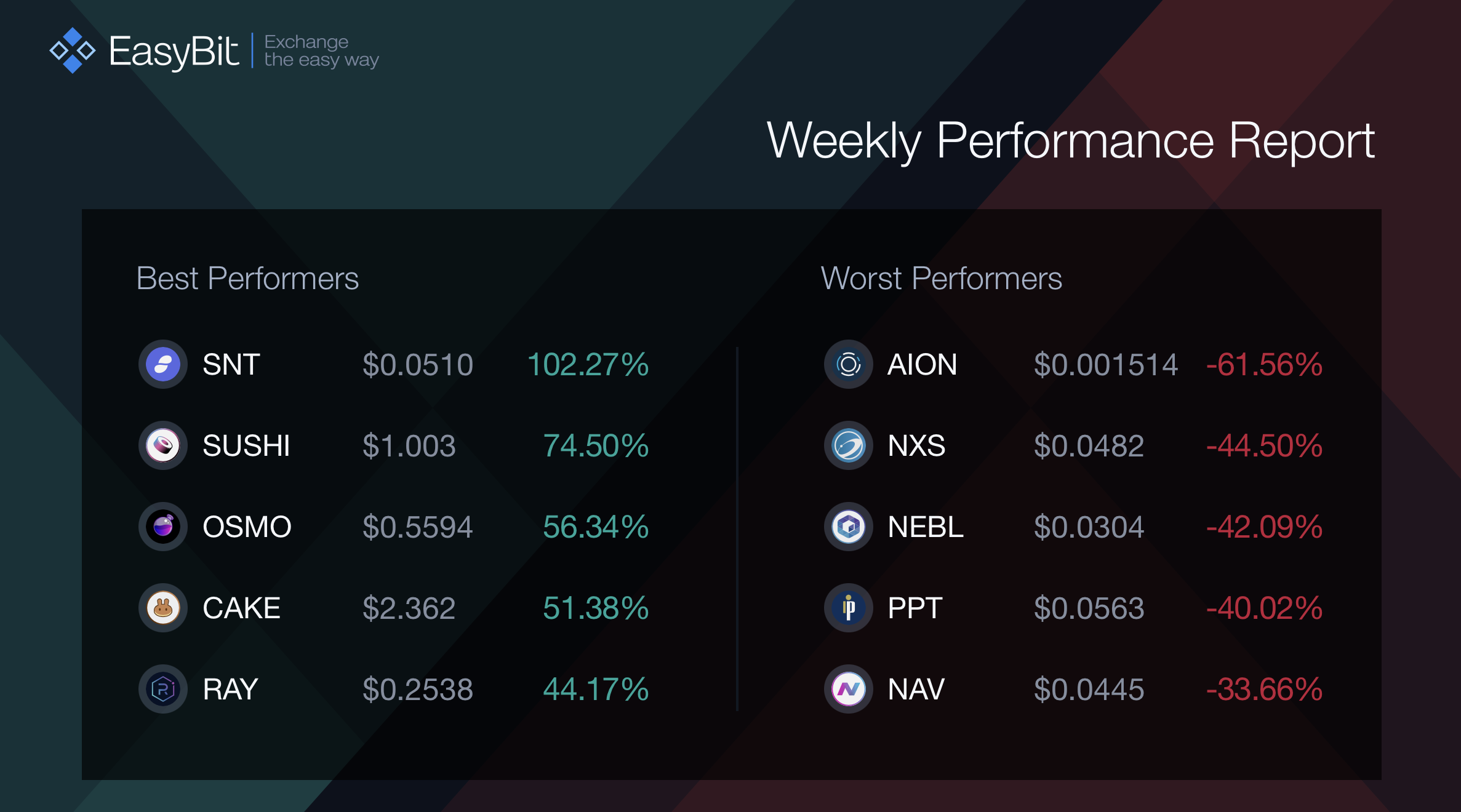Select AION loss of -61.56%

click(1264, 364)
